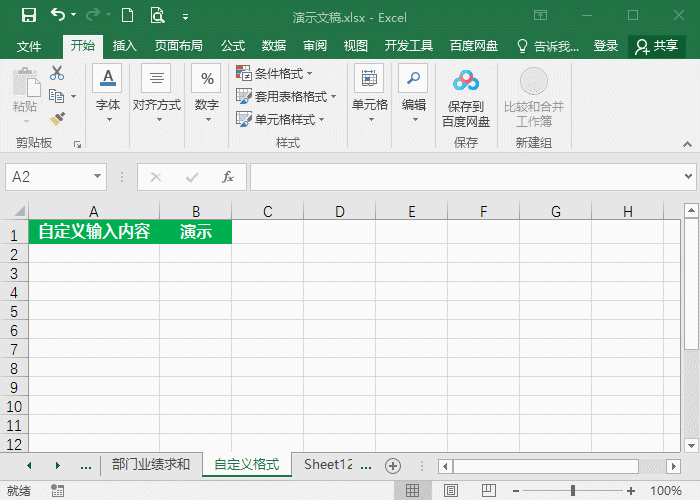The height and width of the screenshot is (500, 700).
Task: Open the Copy options dropdown arrow
Action: 74,96
